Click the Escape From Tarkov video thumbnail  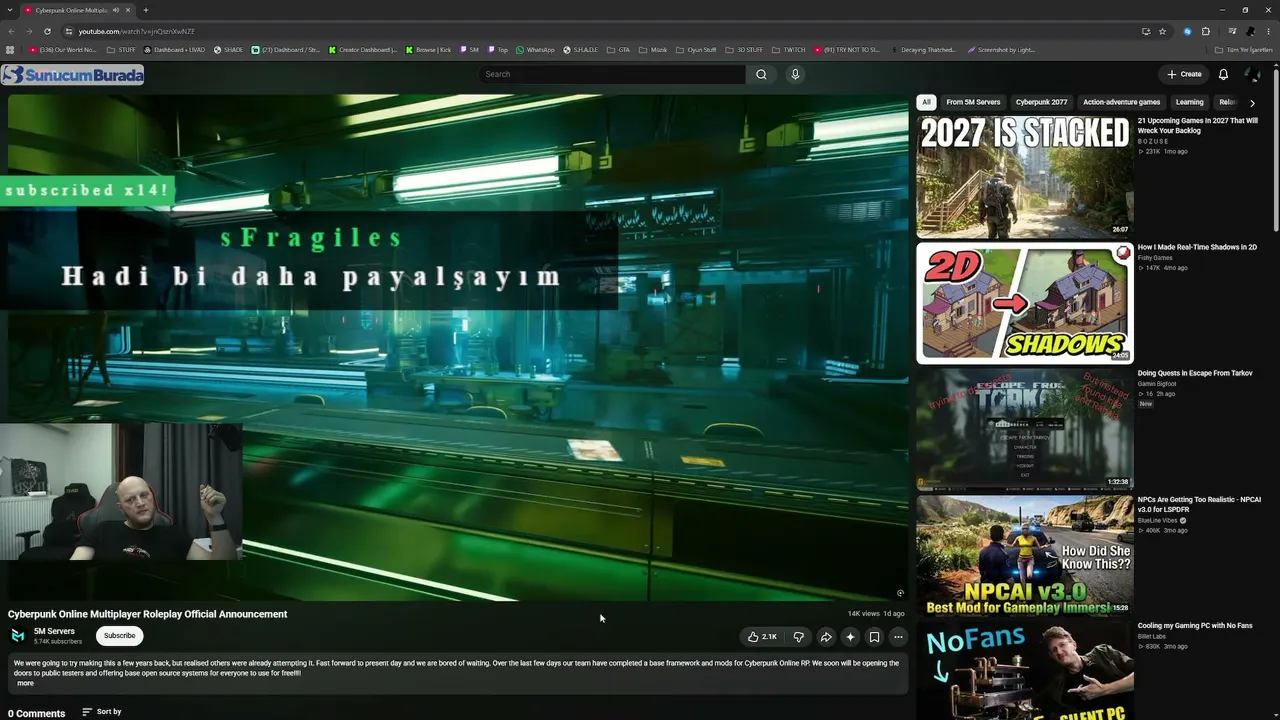pos(1025,430)
